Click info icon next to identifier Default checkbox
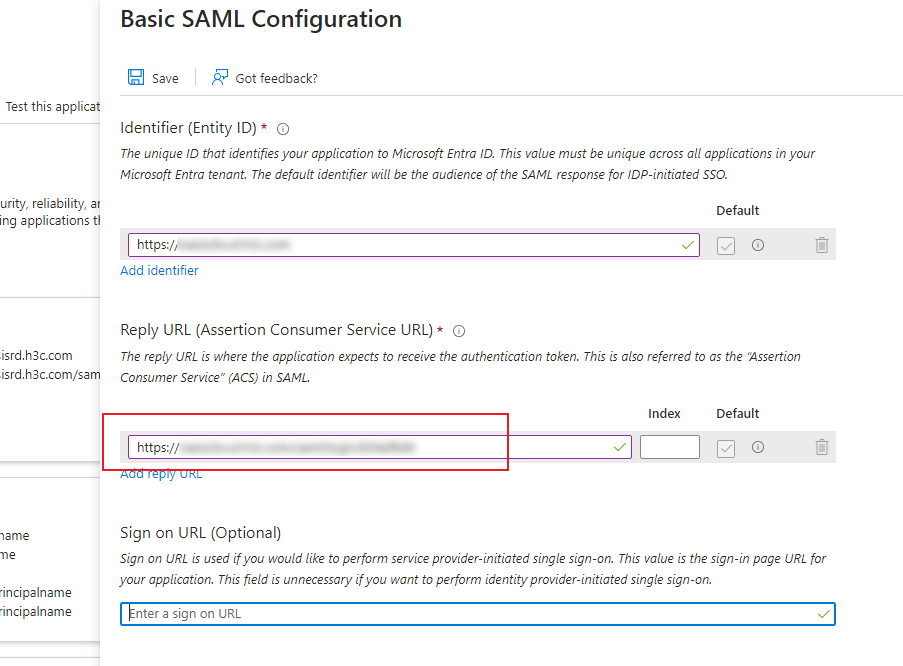 pos(758,245)
